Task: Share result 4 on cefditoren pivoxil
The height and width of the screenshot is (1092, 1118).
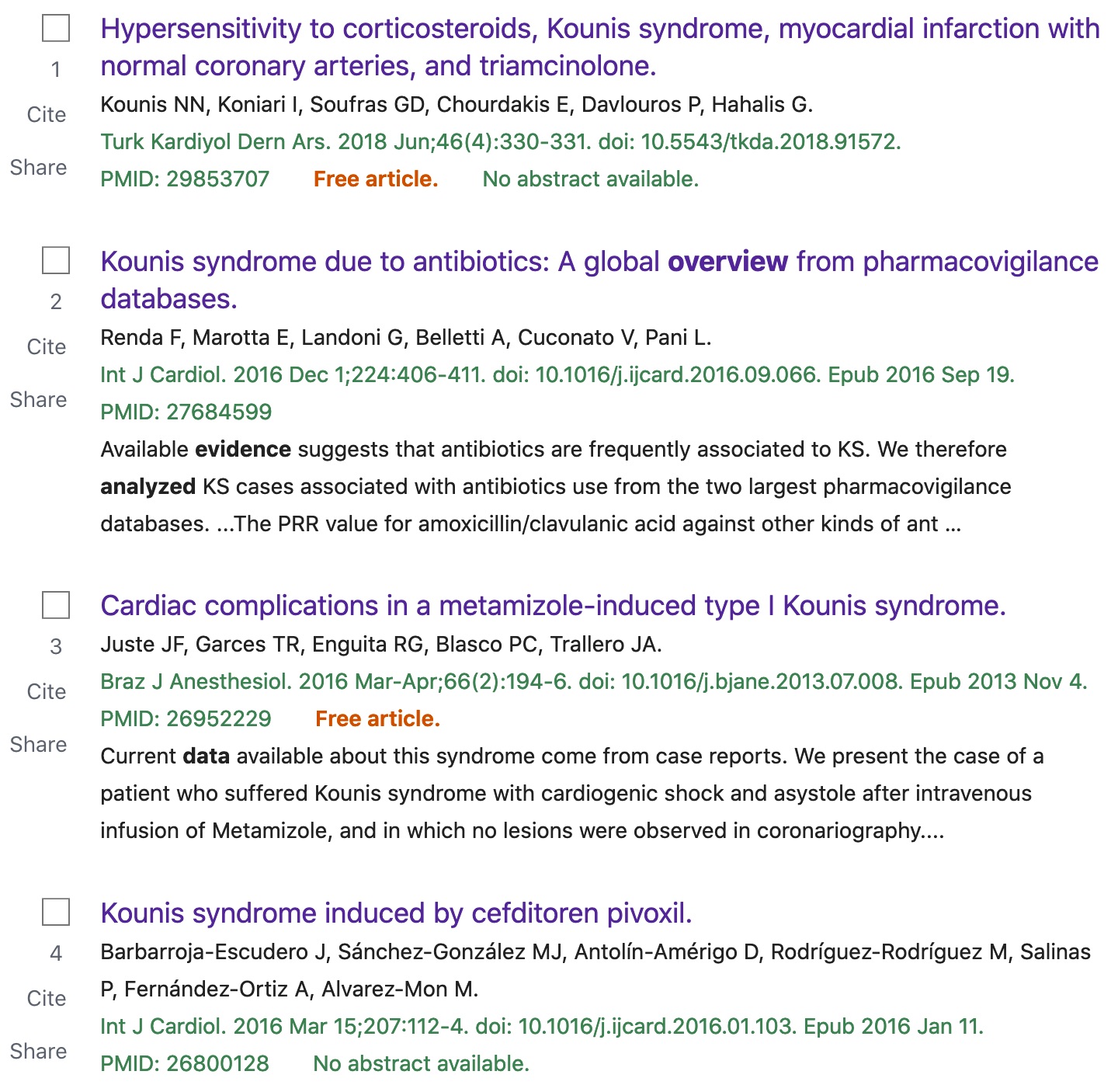Action: (39, 1052)
